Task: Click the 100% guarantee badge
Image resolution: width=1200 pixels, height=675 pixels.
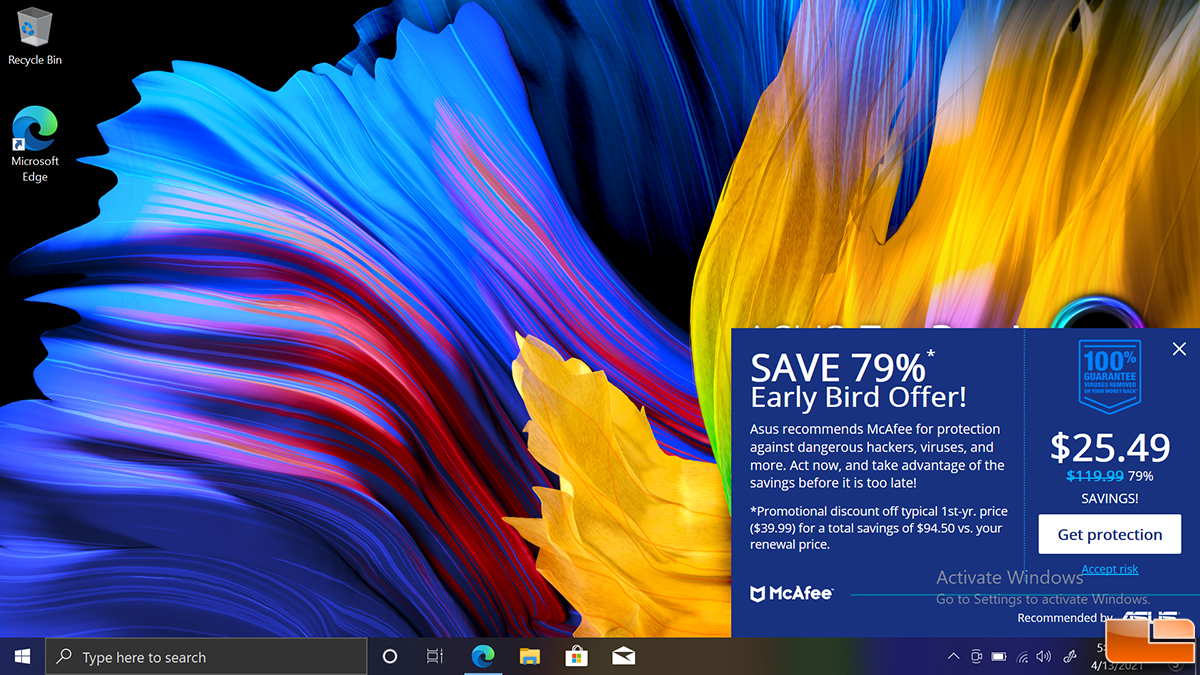Action: click(1109, 376)
